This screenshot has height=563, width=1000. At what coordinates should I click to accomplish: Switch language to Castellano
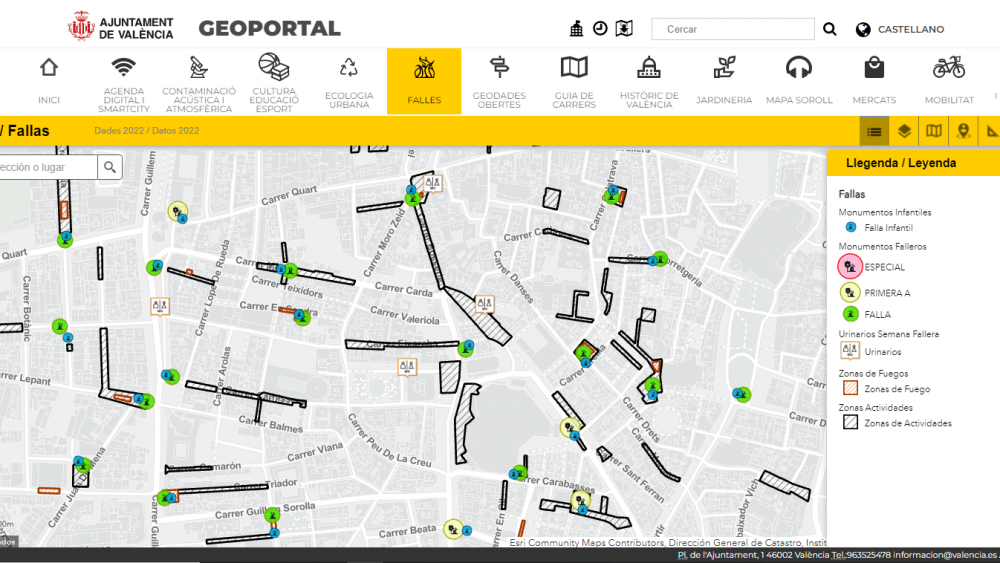point(900,30)
